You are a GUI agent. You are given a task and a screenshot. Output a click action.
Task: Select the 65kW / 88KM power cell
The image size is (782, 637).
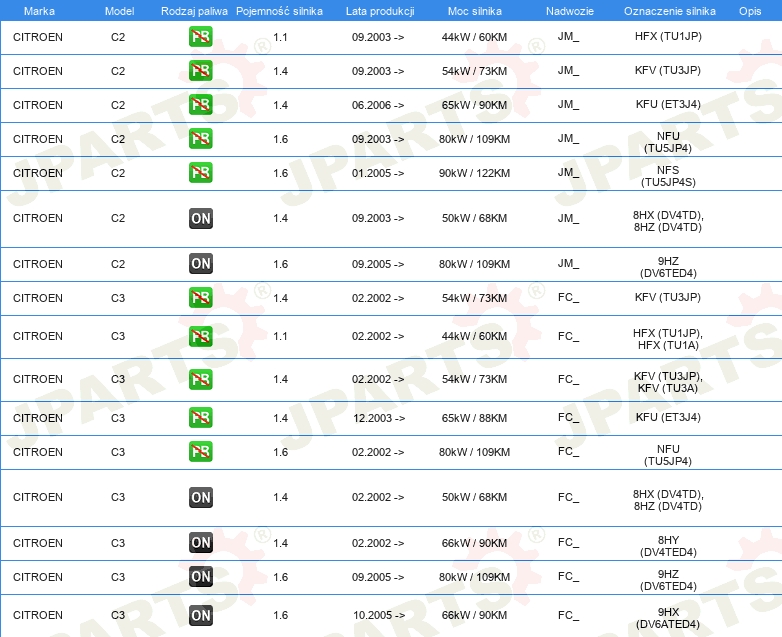click(474, 418)
